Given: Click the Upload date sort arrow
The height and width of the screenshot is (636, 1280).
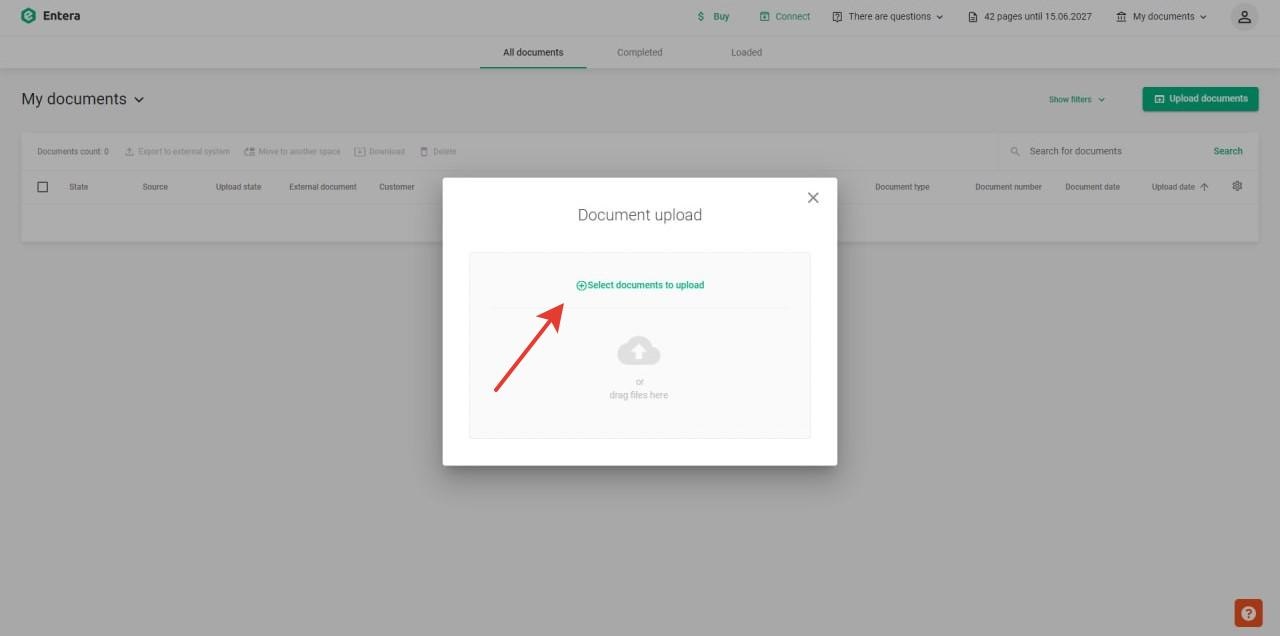Looking at the screenshot, I should click(1204, 187).
